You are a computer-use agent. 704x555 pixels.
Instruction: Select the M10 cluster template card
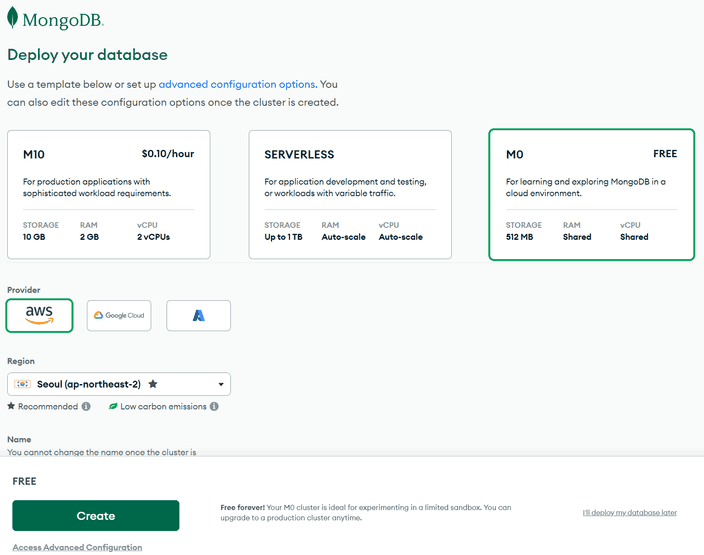click(x=108, y=194)
